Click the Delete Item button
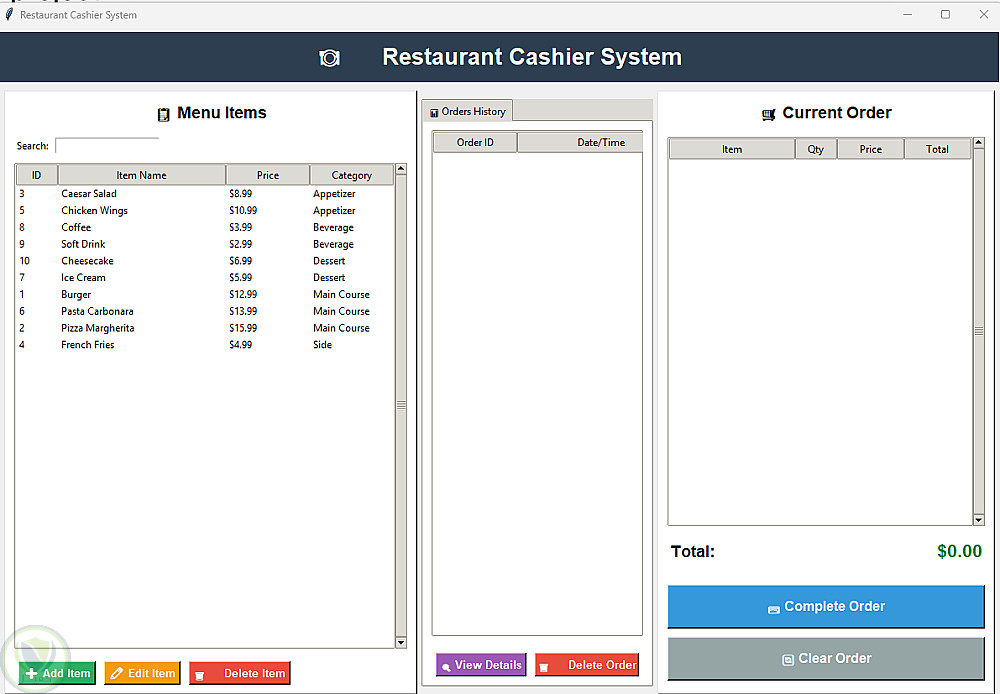 point(240,673)
